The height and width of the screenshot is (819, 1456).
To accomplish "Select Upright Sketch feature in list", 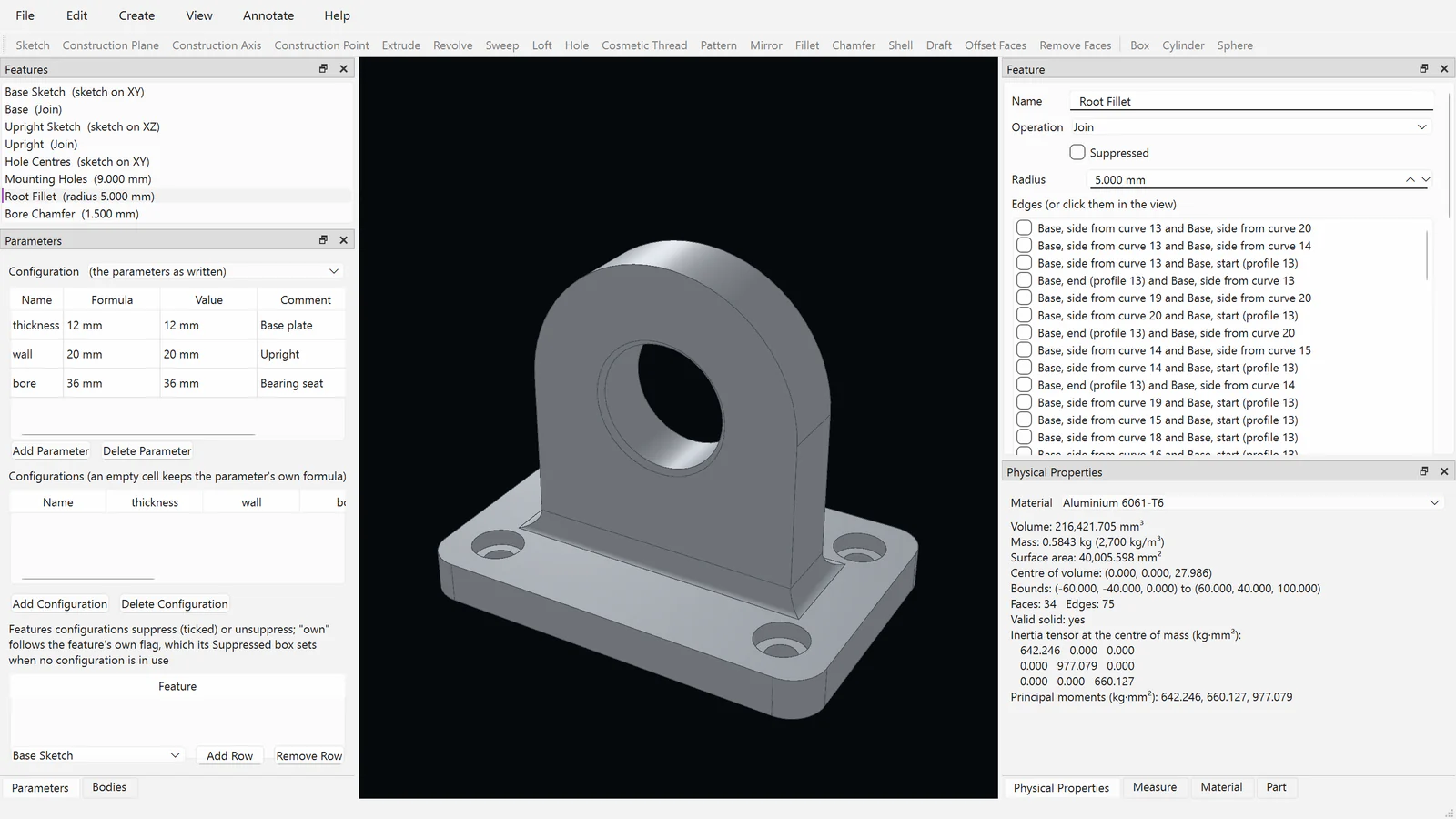I will click(177, 126).
